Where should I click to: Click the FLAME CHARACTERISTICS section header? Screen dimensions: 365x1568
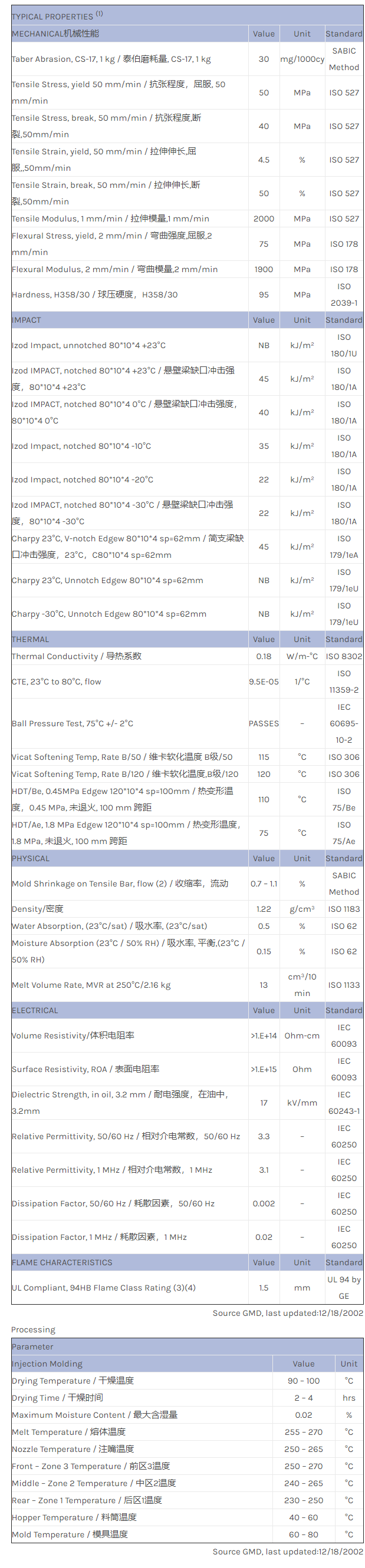point(62,1262)
